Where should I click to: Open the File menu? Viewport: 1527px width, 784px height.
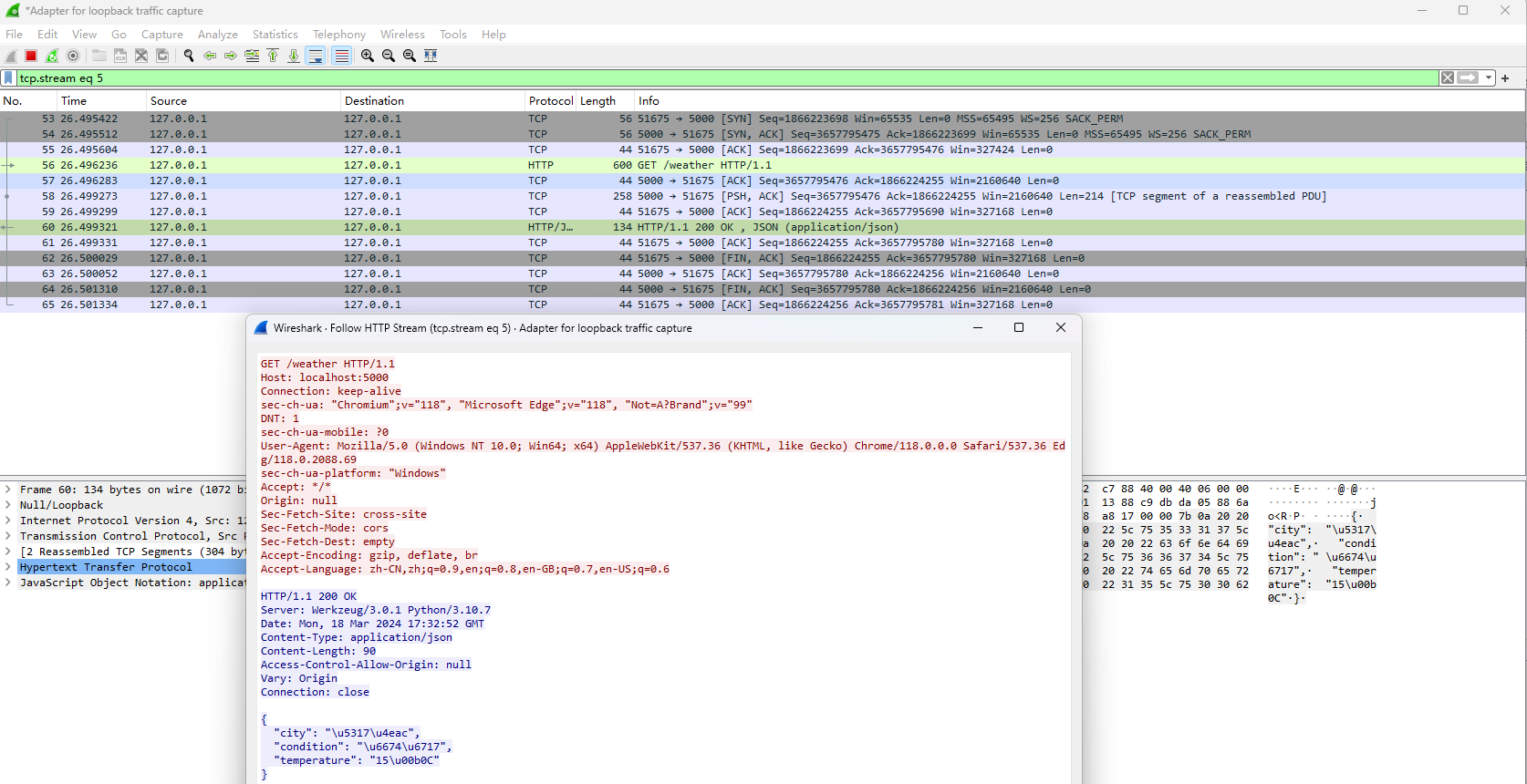tap(15, 35)
